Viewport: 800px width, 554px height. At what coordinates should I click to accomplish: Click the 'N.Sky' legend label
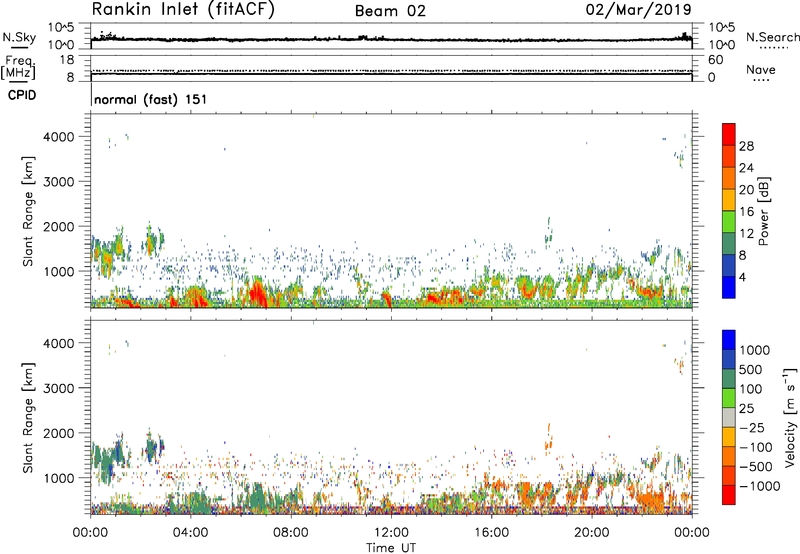pyautogui.click(x=19, y=37)
